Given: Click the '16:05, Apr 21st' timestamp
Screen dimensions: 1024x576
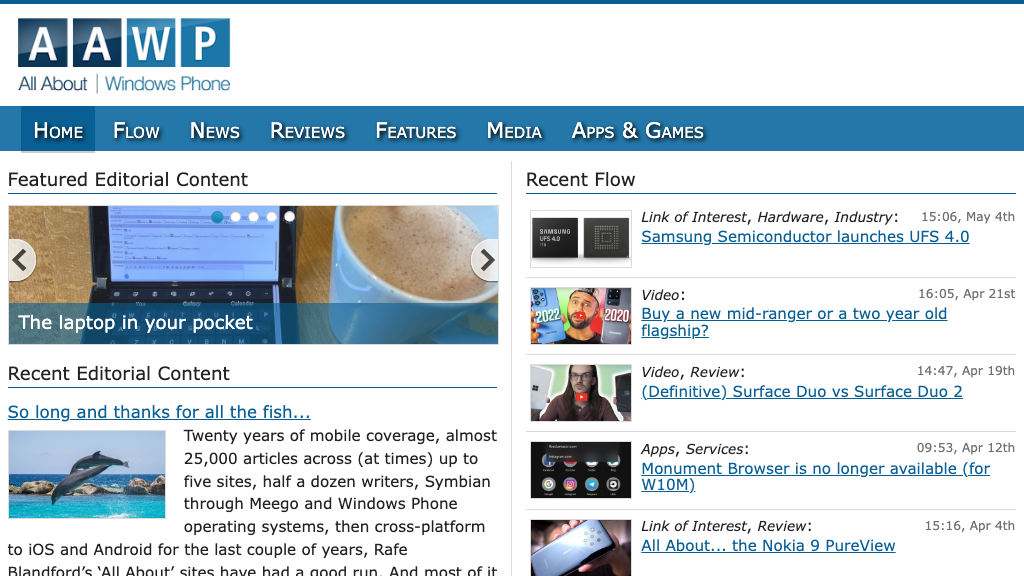Looking at the screenshot, I should click(967, 294).
